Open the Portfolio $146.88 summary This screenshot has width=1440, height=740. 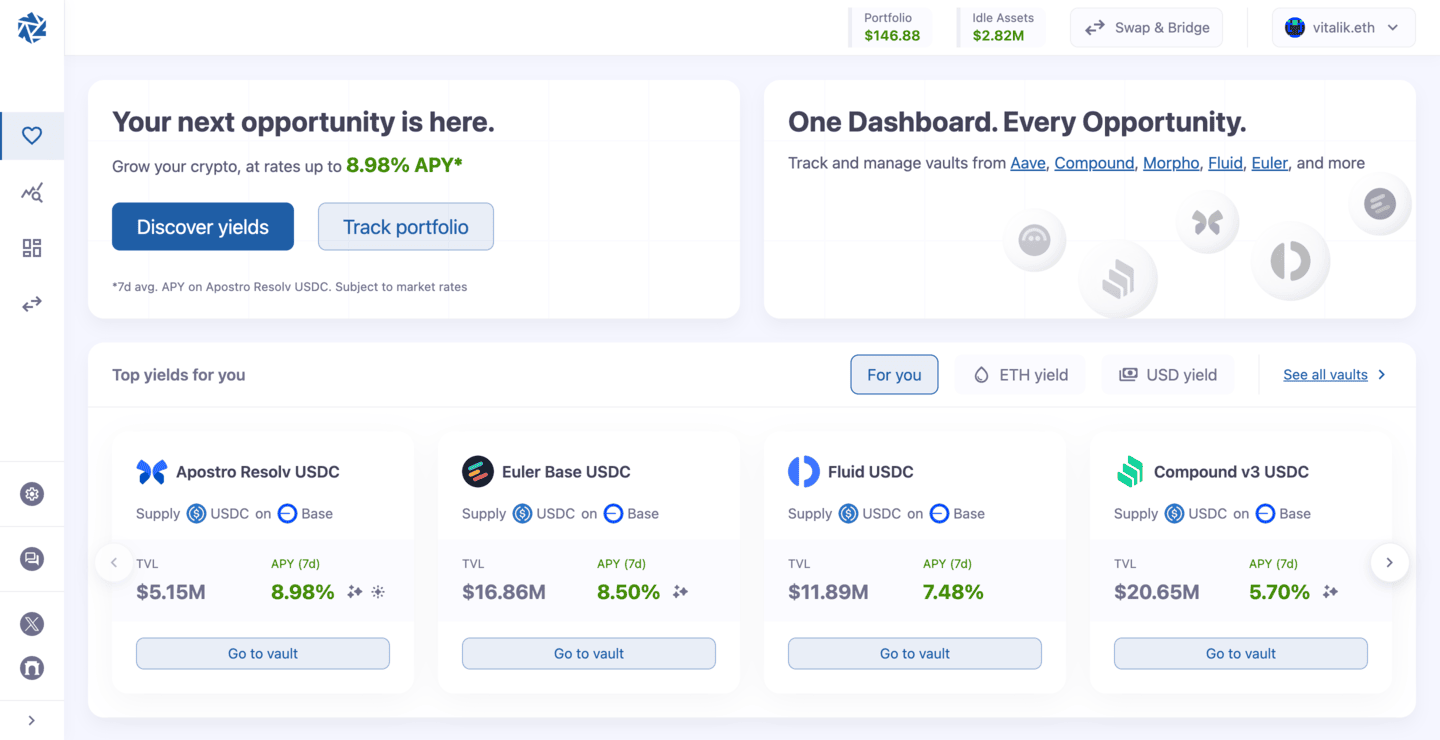pos(890,28)
